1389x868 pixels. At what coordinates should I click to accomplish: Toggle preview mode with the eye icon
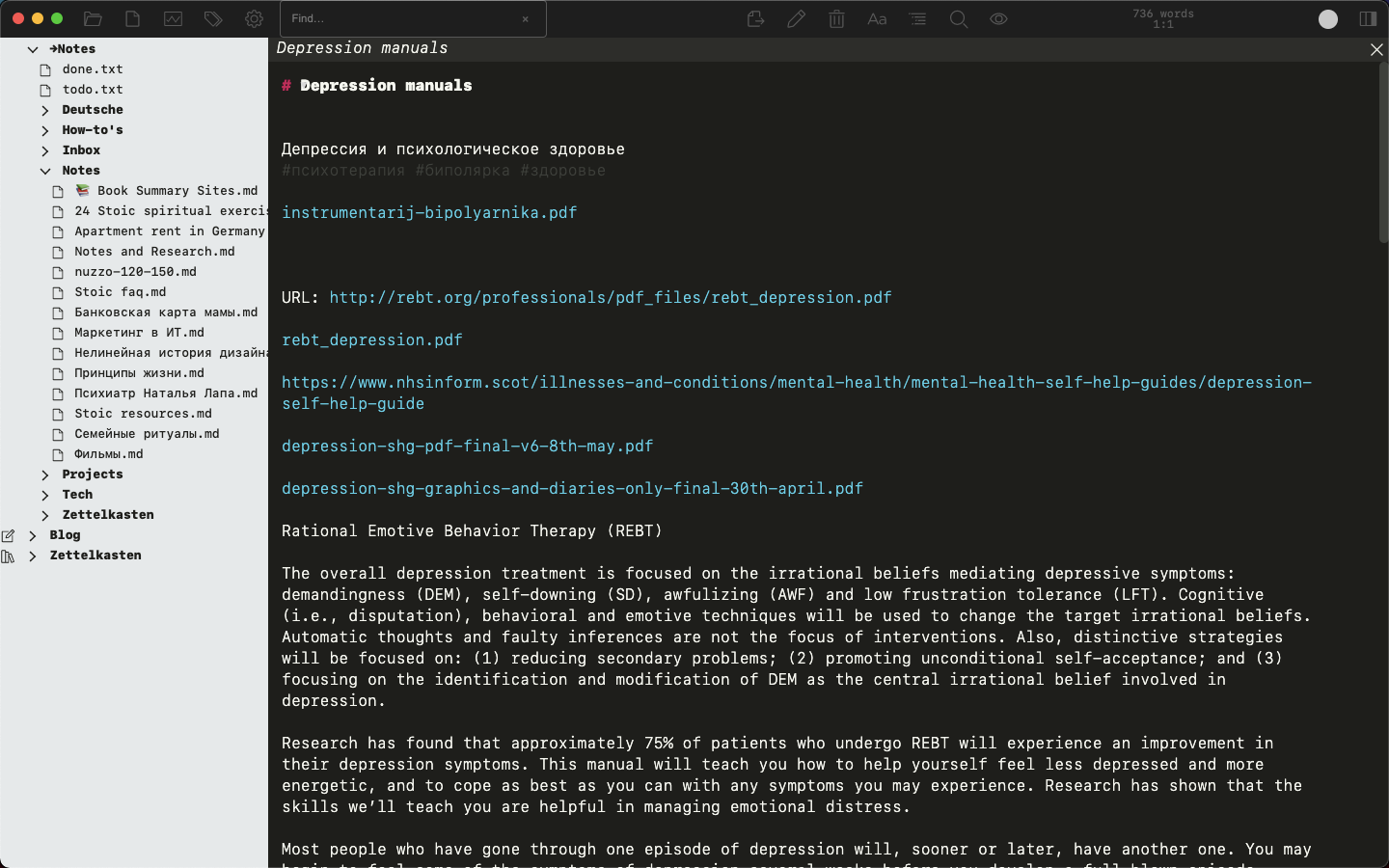point(998,18)
